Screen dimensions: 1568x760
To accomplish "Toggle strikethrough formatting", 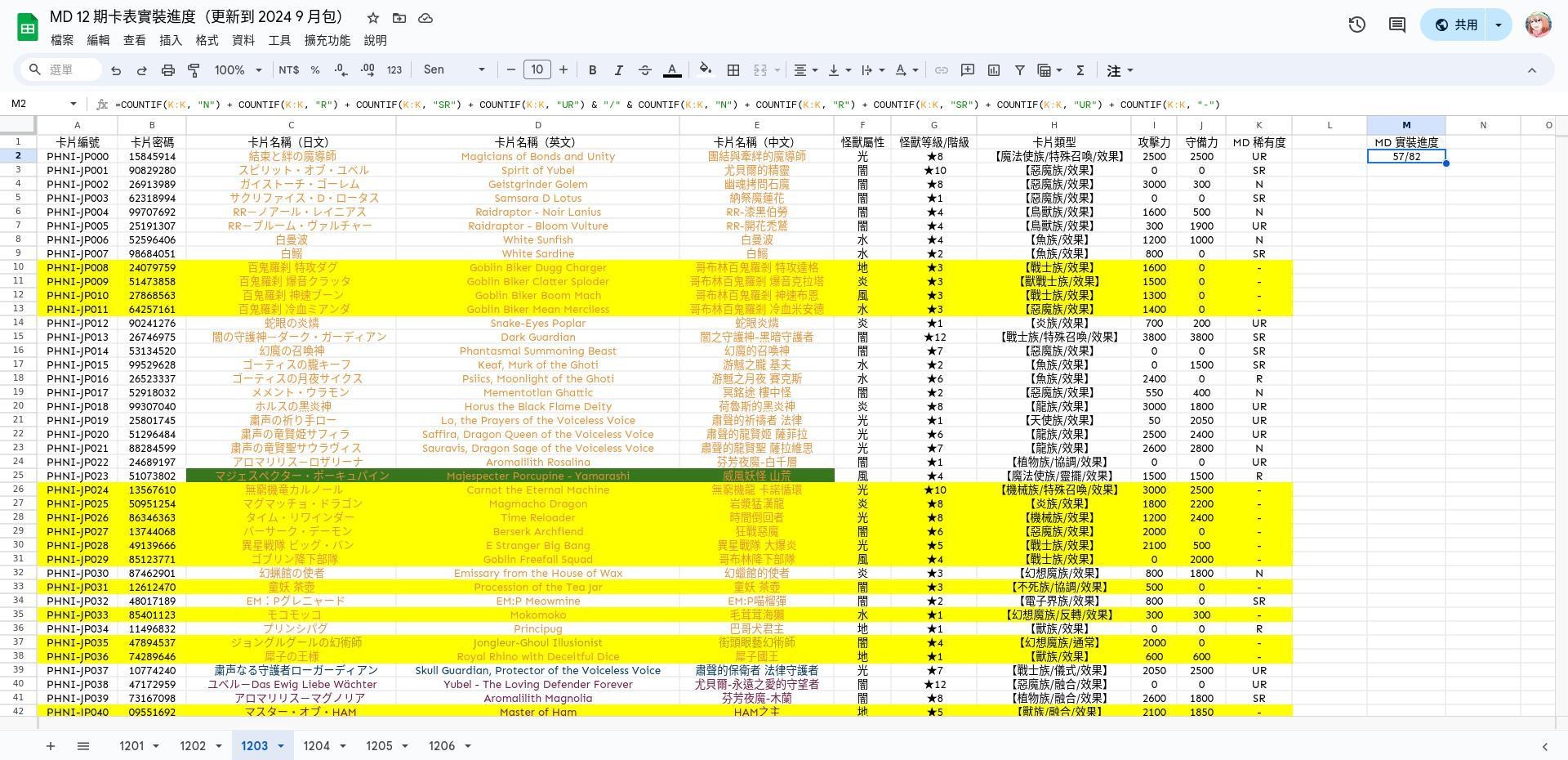I will (x=644, y=70).
